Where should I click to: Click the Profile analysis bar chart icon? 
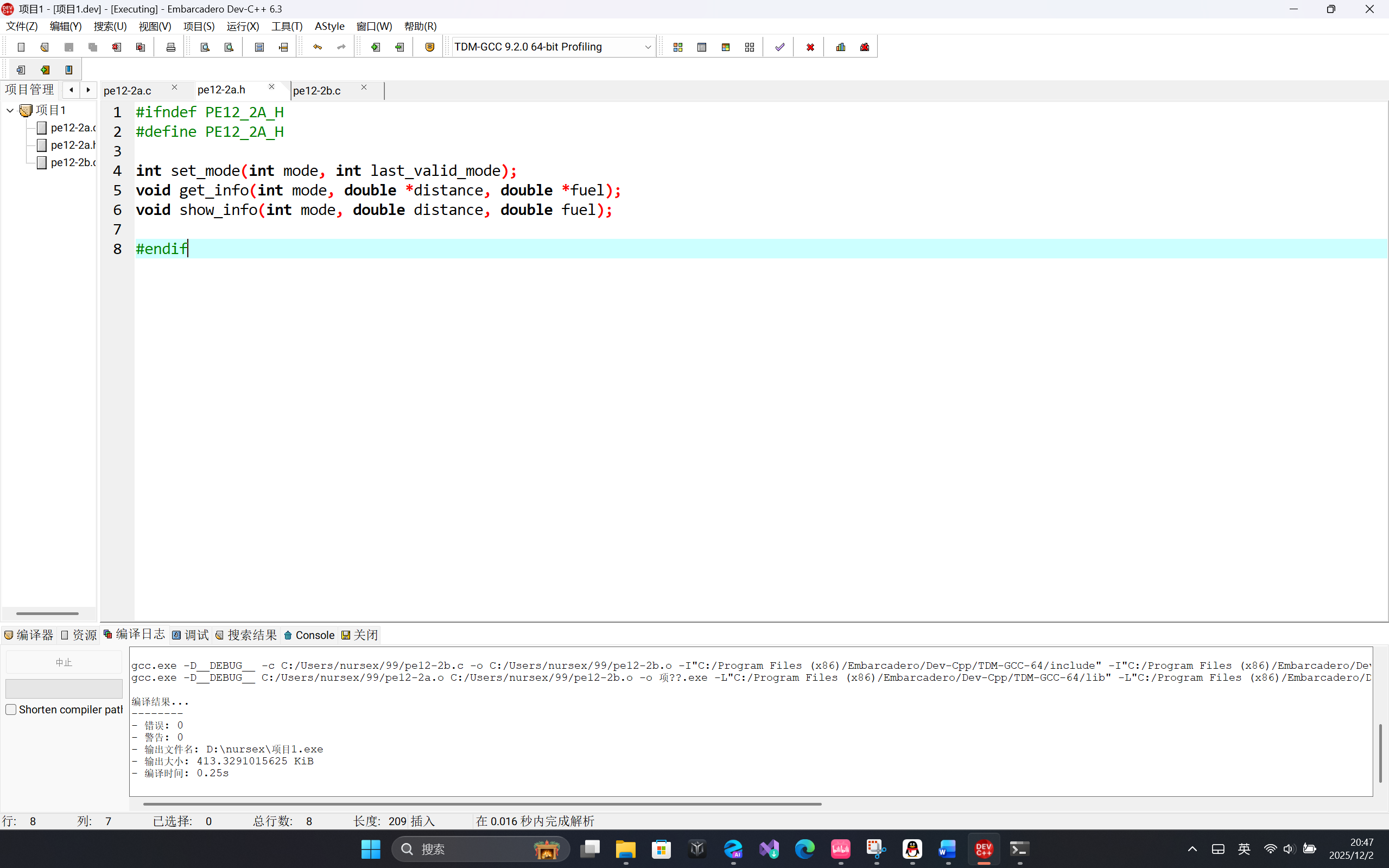841,47
